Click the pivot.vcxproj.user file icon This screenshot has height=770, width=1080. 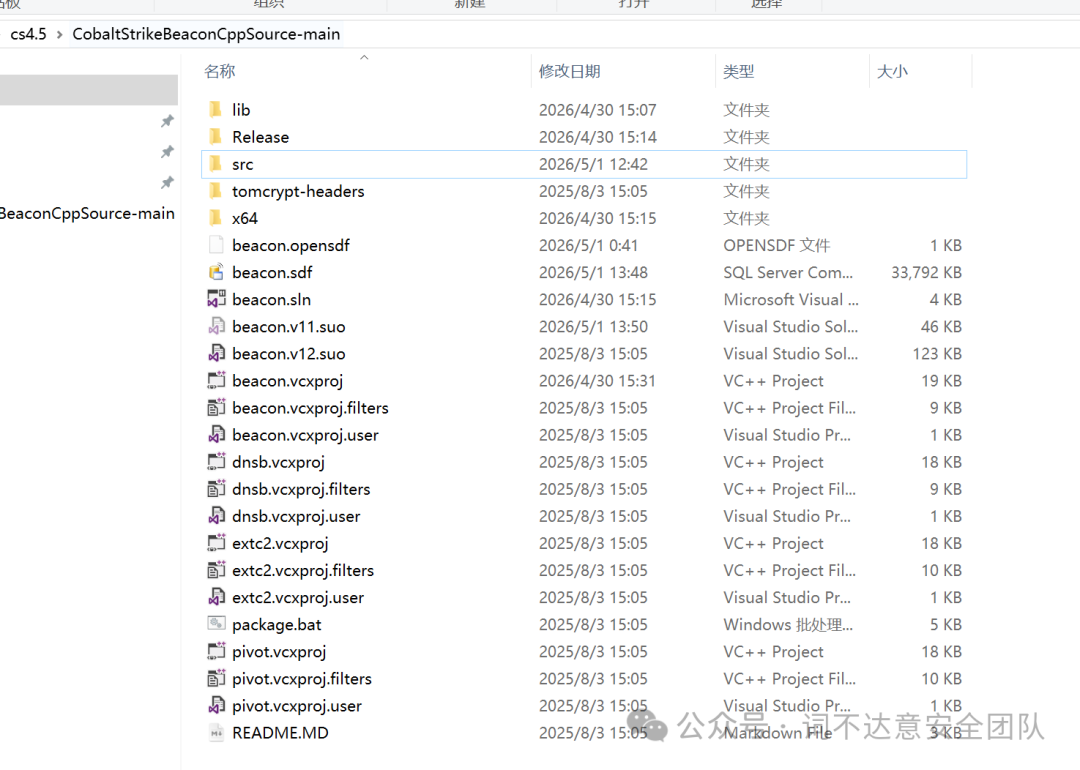click(216, 705)
